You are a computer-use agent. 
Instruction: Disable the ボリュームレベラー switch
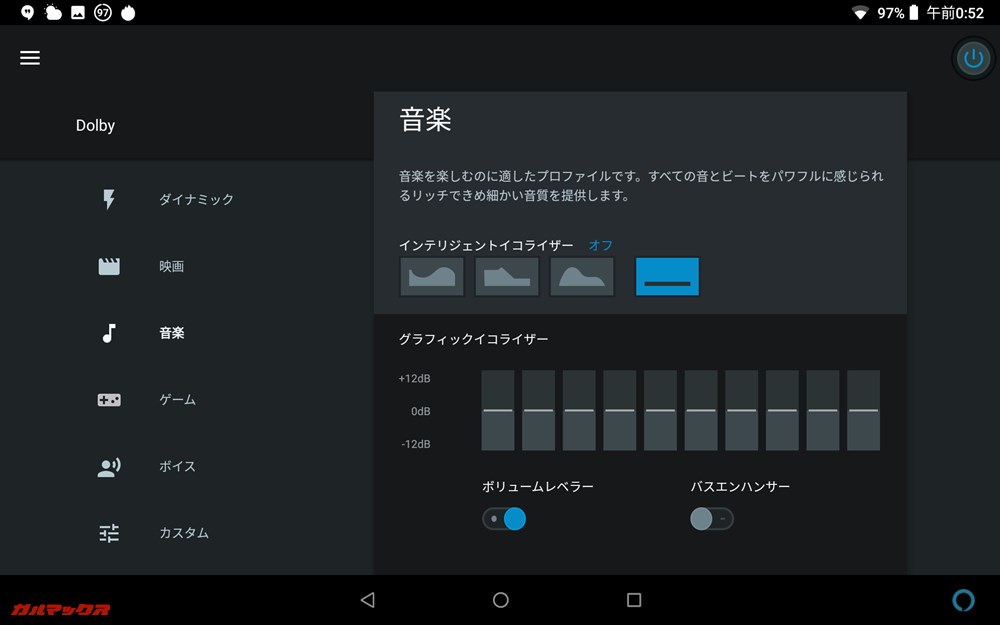click(504, 518)
